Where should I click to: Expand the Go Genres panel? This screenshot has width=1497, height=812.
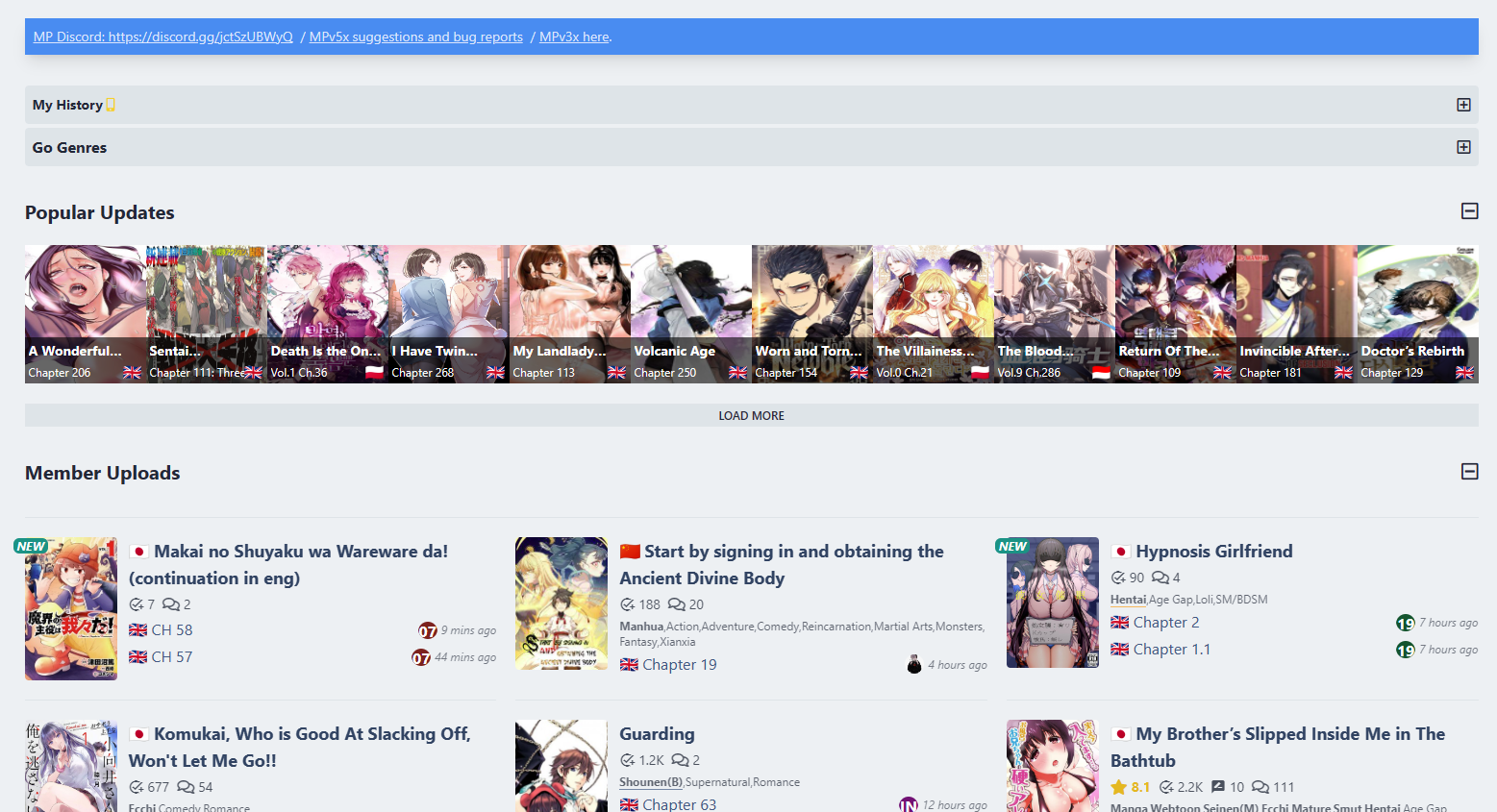click(1463, 147)
